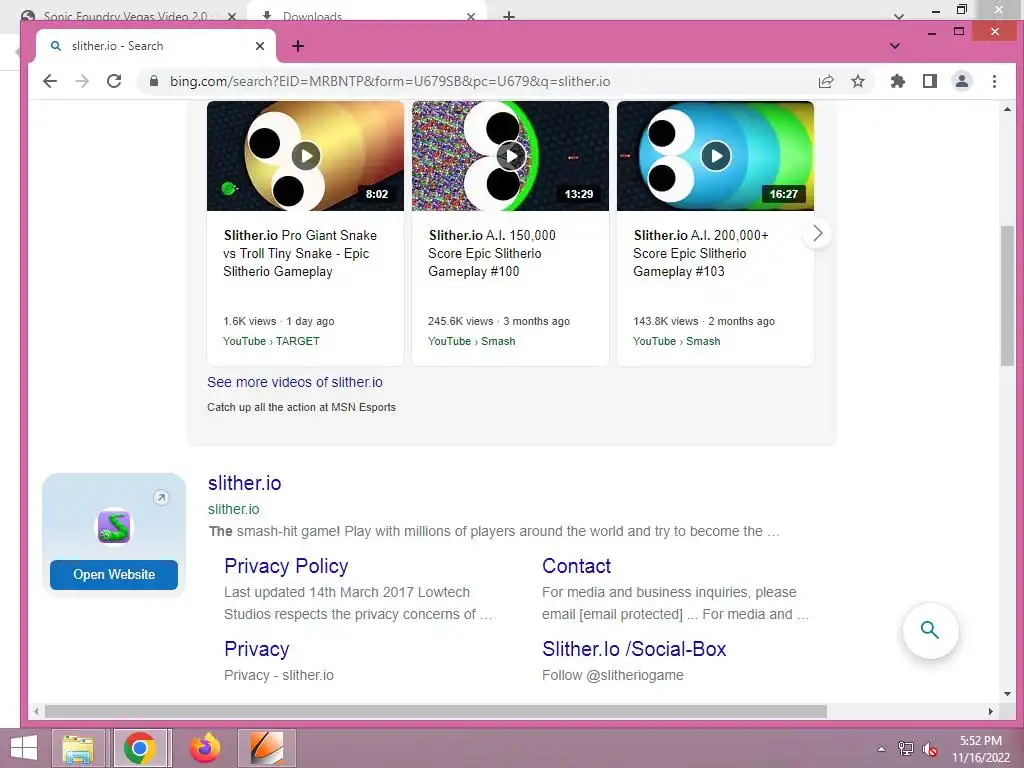Open the Extensions puzzle icon
This screenshot has width=1024, height=768.
click(x=898, y=81)
